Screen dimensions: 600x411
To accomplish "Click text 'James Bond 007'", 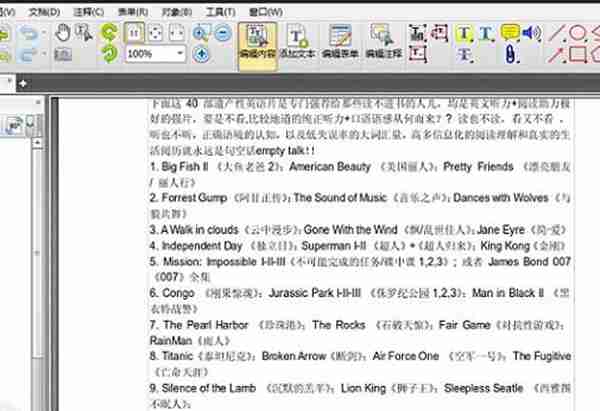I will [530, 262].
